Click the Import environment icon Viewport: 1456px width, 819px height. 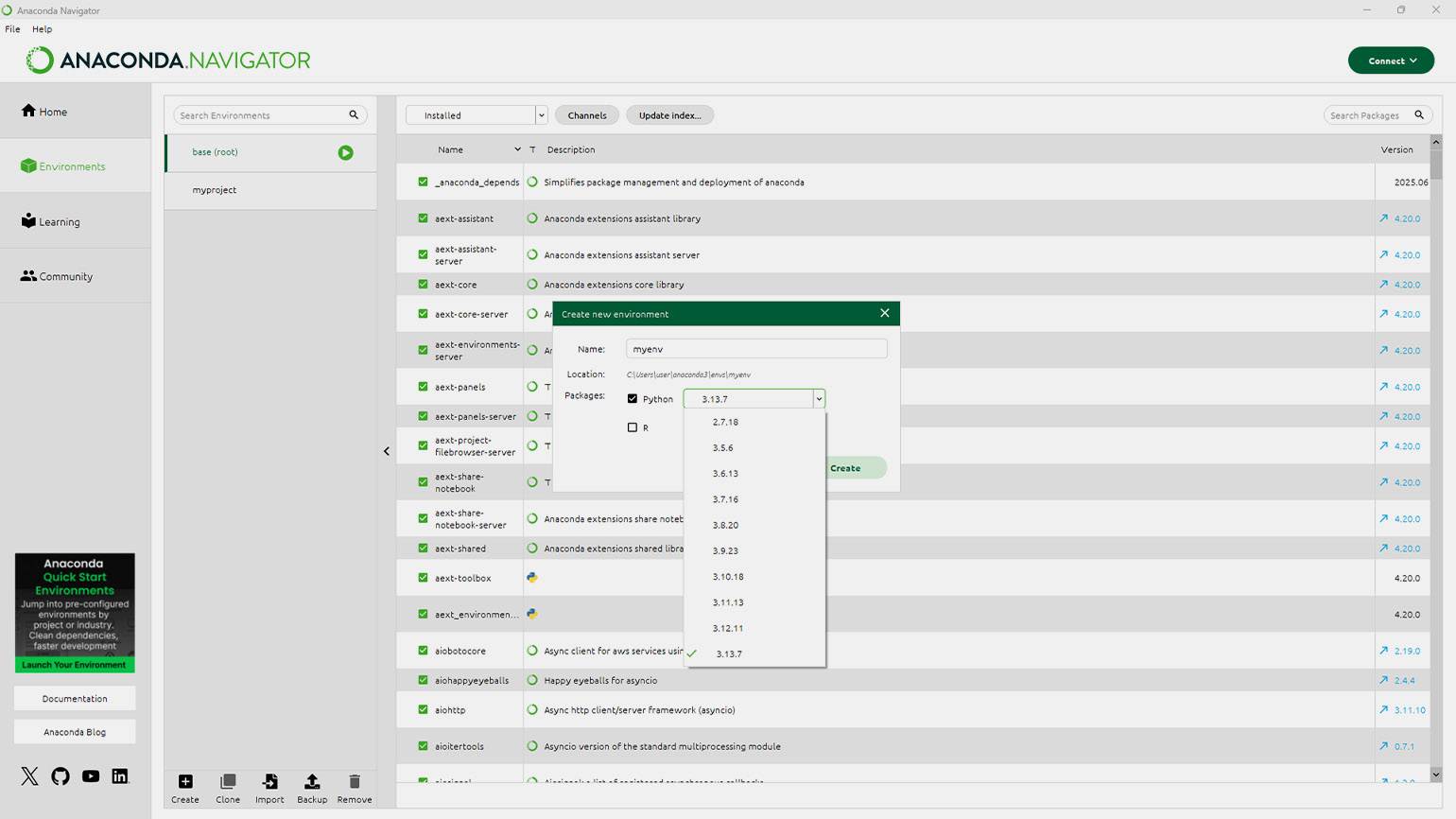click(x=269, y=782)
